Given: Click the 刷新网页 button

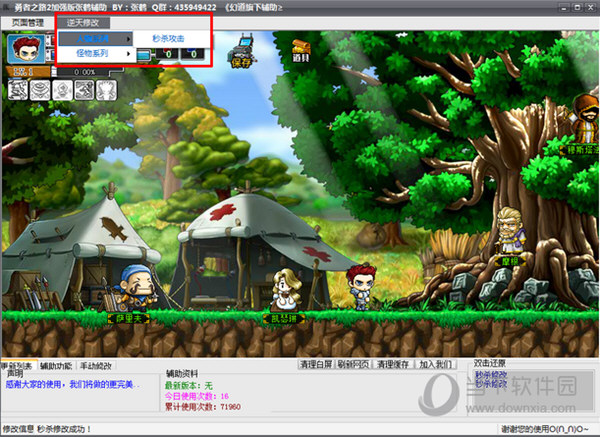Looking at the screenshot, I should [353, 364].
